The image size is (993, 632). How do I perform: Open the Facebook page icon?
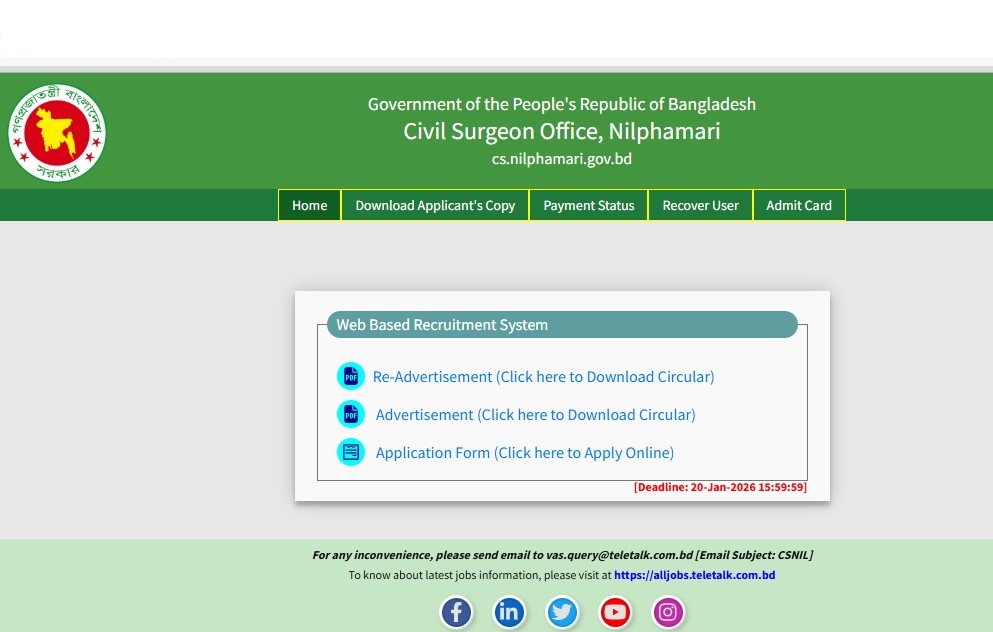pyautogui.click(x=456, y=611)
